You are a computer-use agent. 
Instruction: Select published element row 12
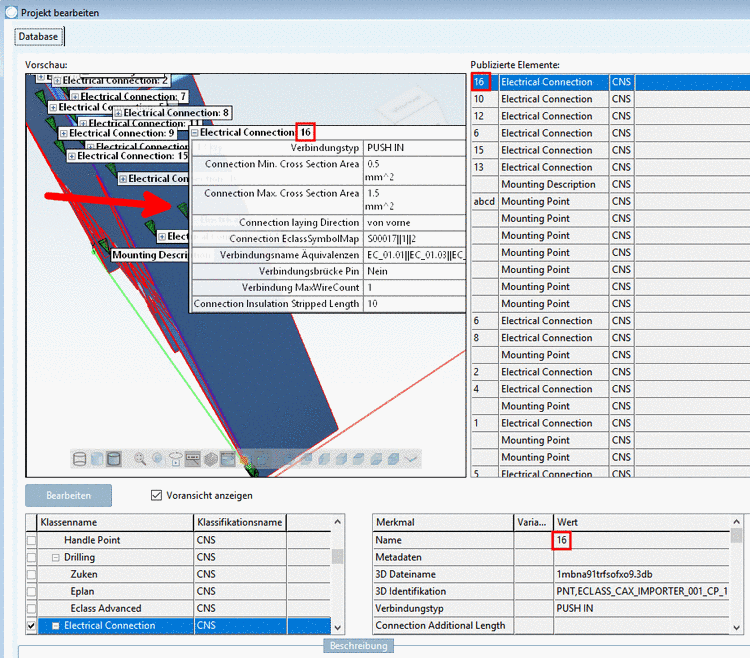point(610,116)
